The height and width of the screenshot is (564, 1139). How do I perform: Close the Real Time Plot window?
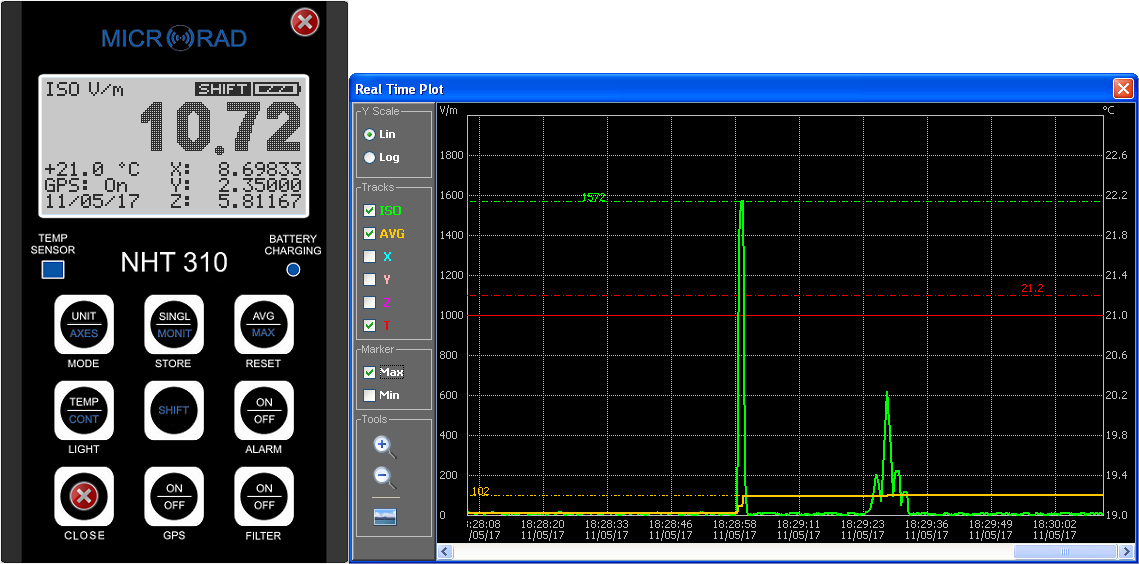(x=1123, y=89)
